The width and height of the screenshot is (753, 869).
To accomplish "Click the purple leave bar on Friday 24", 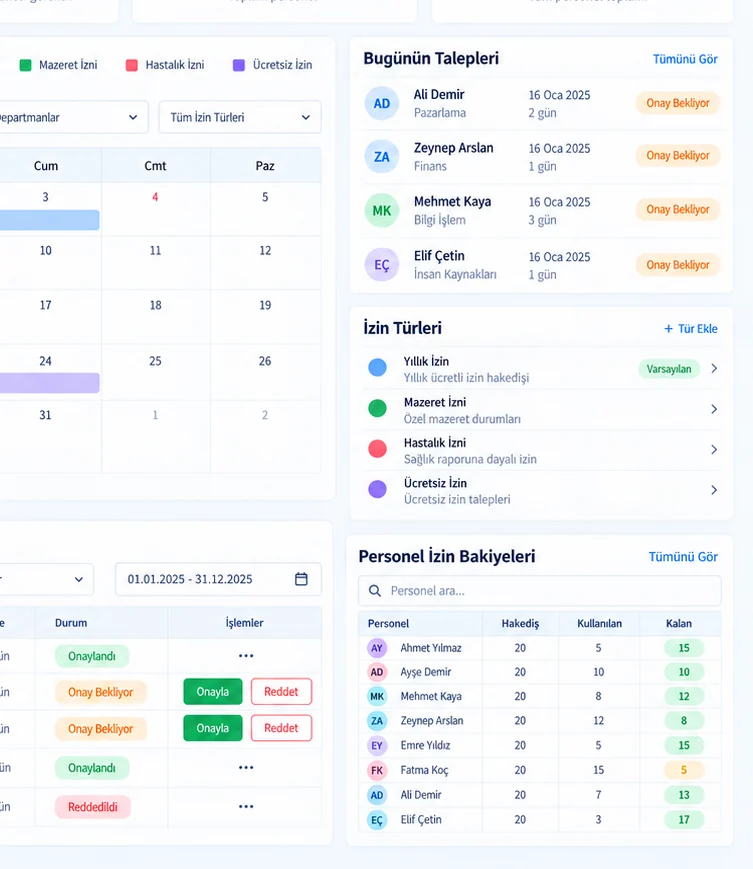I will (x=50, y=383).
